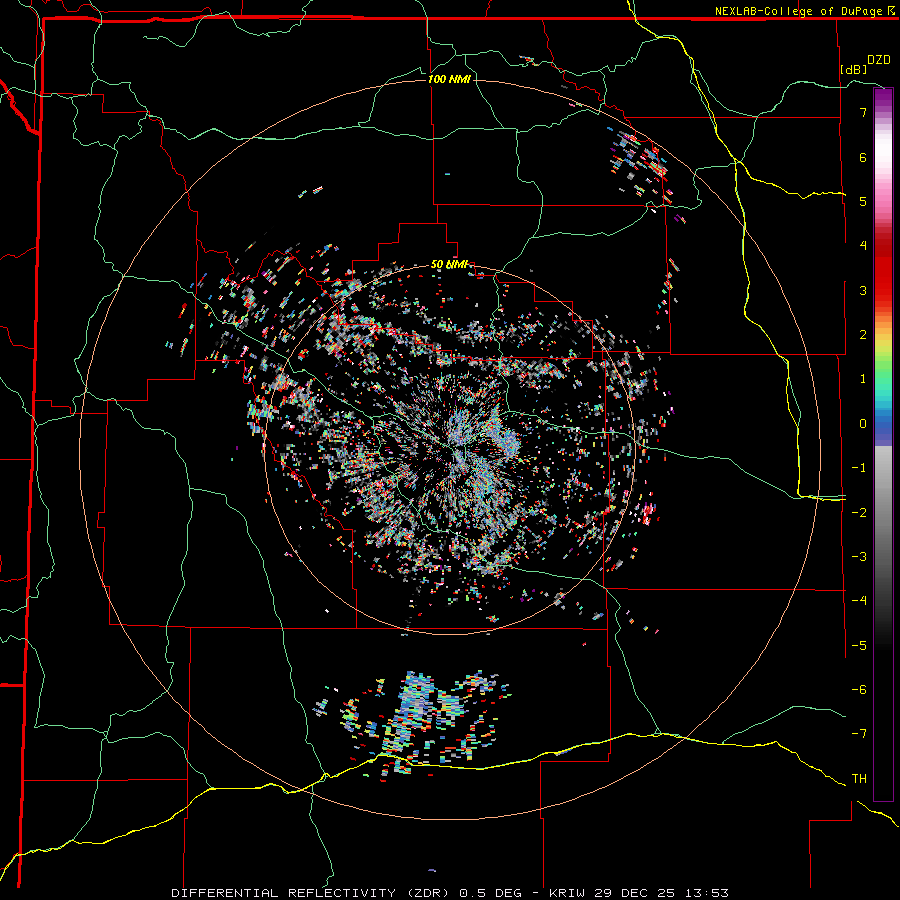This screenshot has height=900, width=900.
Task: Click the -7 dB value on the scale
Action: (x=859, y=734)
